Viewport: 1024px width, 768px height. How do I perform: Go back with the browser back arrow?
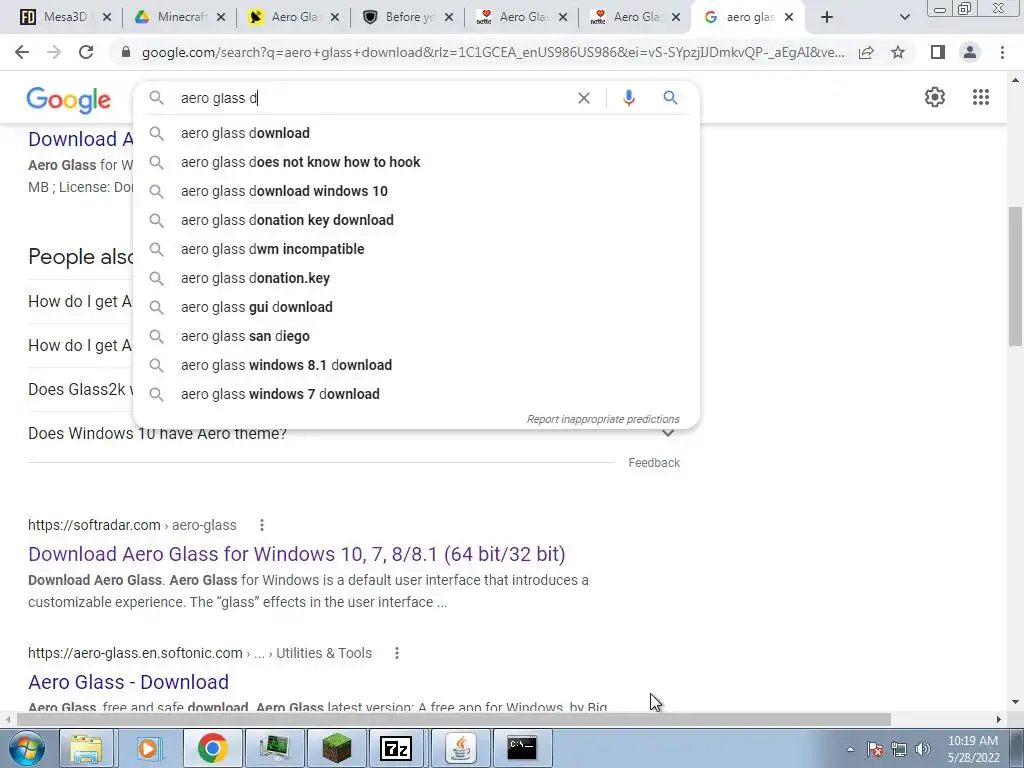pos(22,52)
